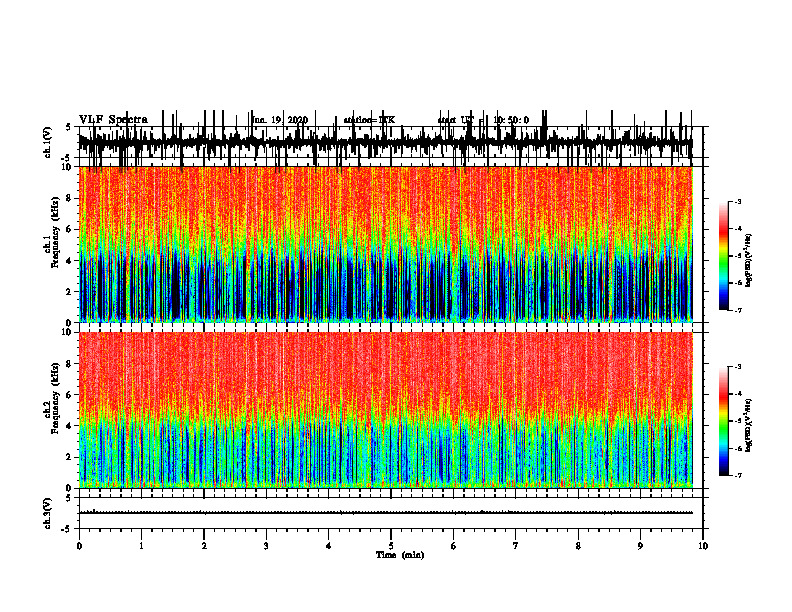Click the ch.1 frequency axis "6" kHz tick
This screenshot has width=792, height=612.
point(70,229)
